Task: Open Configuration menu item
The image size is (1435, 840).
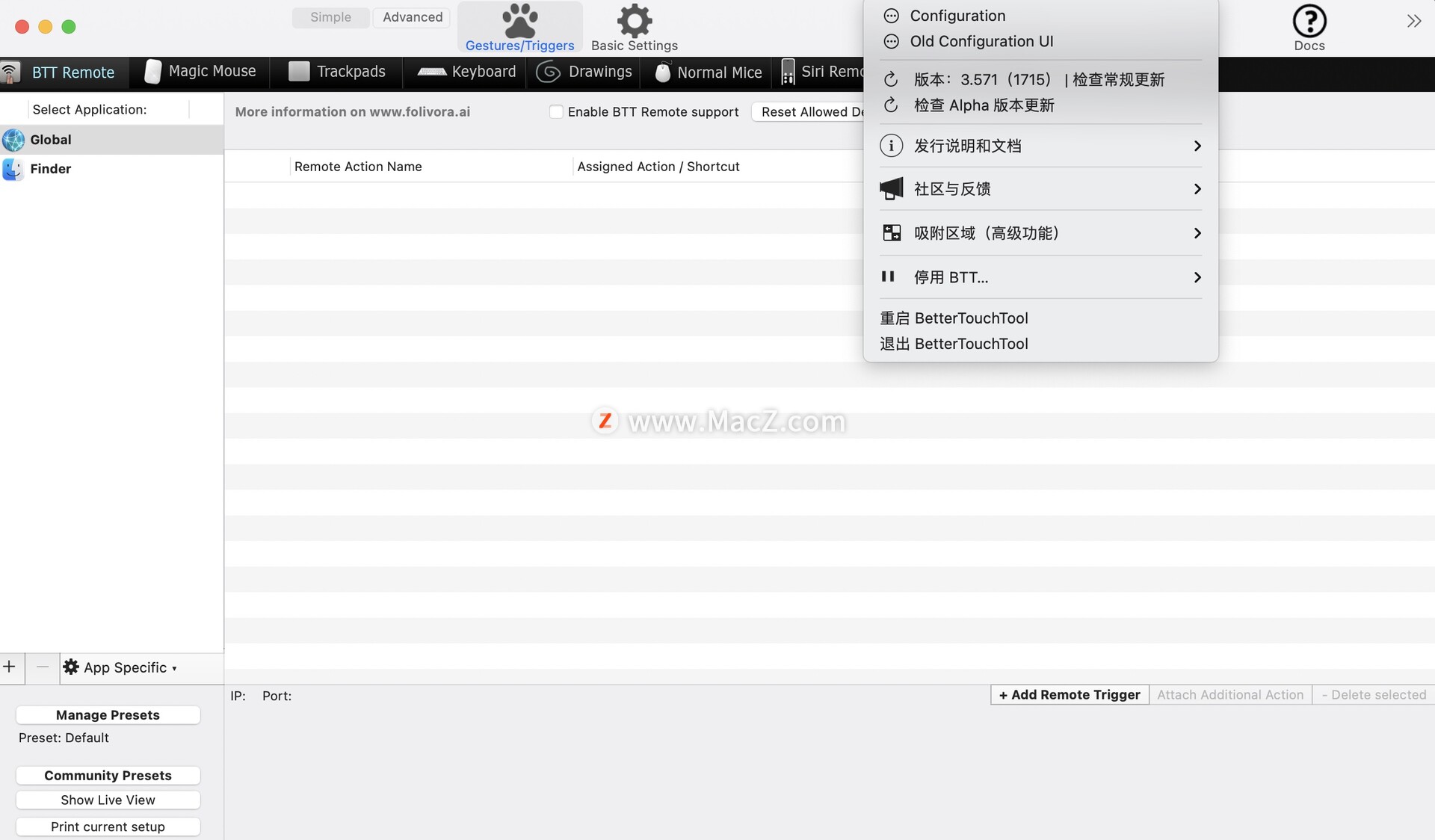Action: pyautogui.click(x=1040, y=16)
